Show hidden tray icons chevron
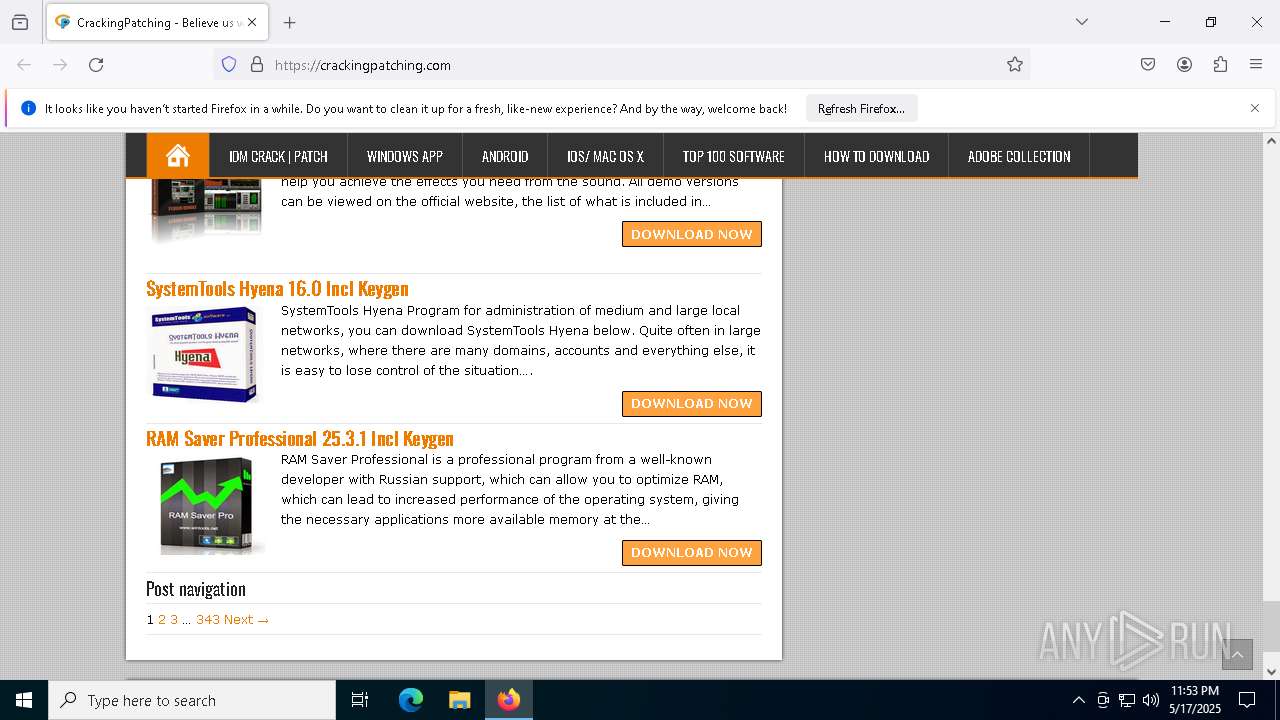 coord(1078,700)
